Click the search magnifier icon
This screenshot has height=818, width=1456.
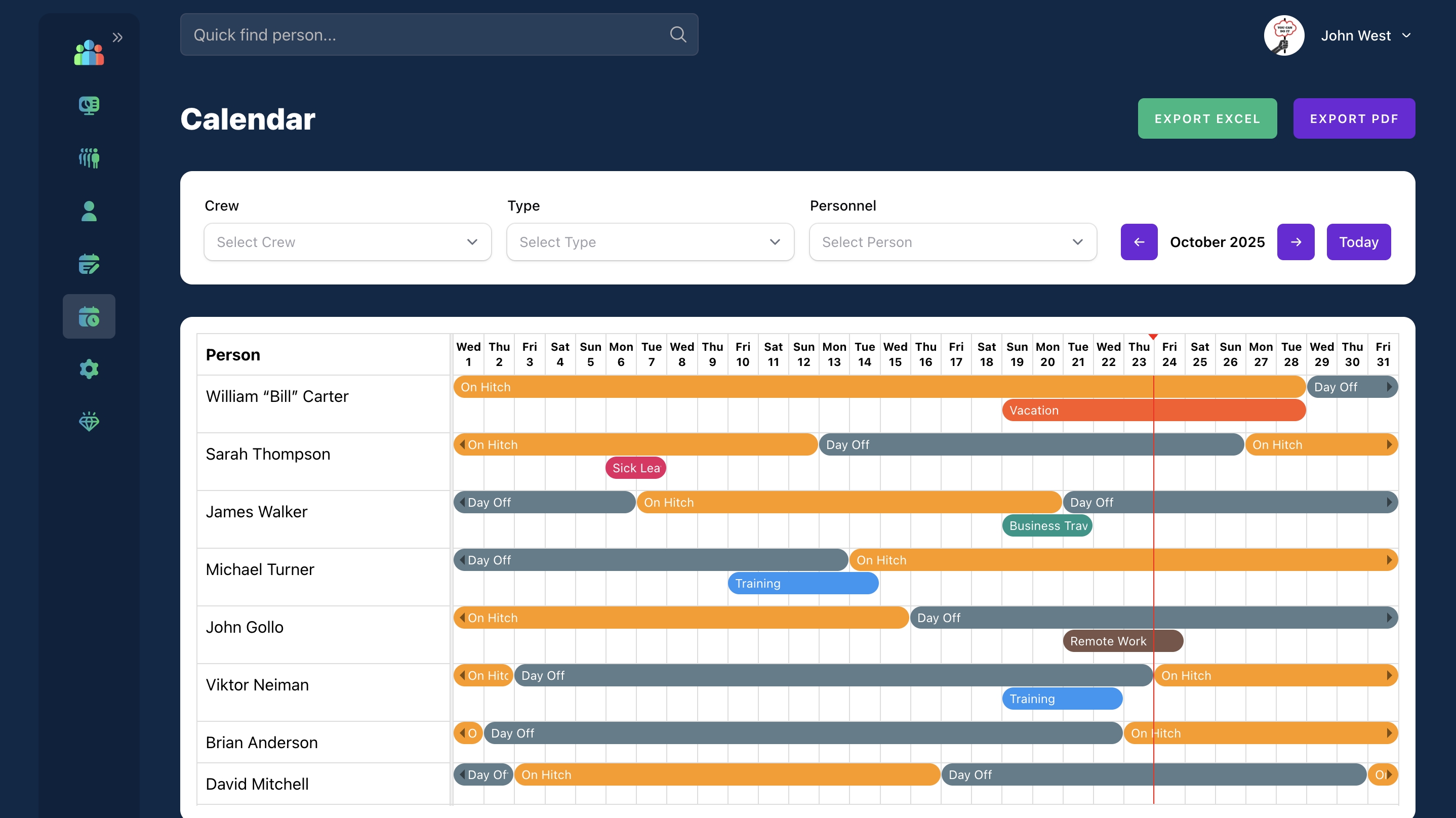[x=678, y=35]
